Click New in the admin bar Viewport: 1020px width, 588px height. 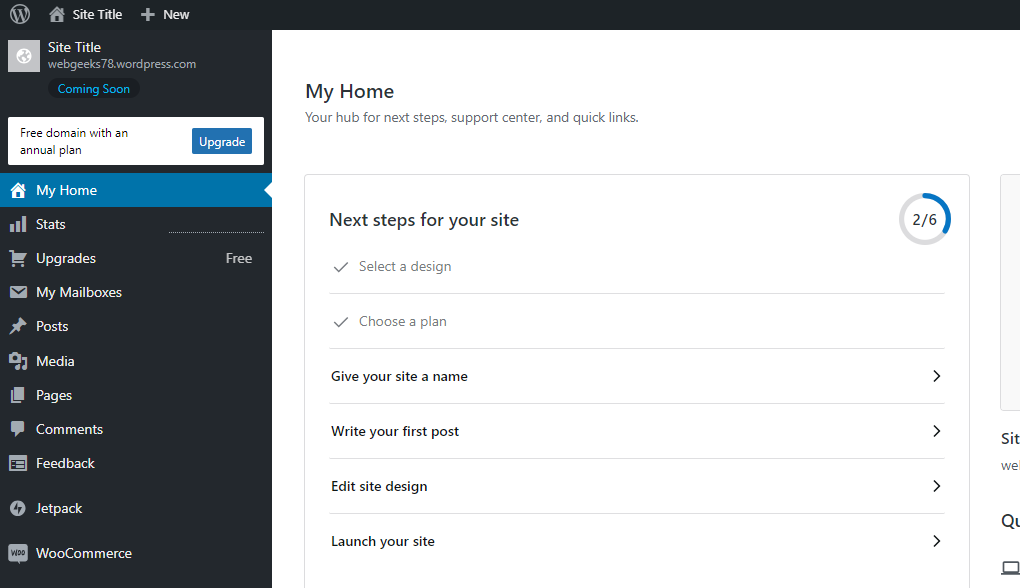176,14
